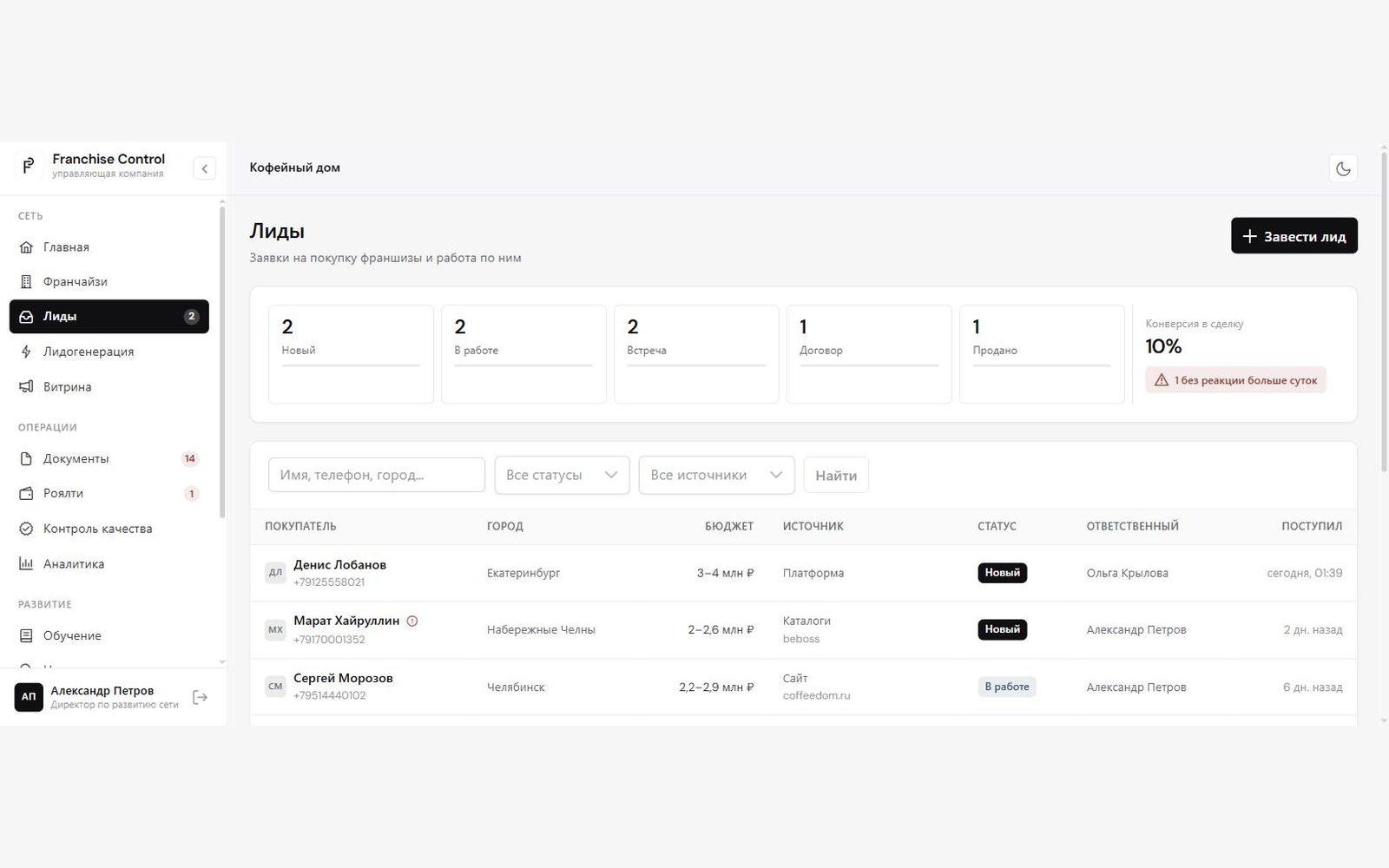Open the Все статусы dropdown
The image size is (1389, 868).
(x=562, y=475)
